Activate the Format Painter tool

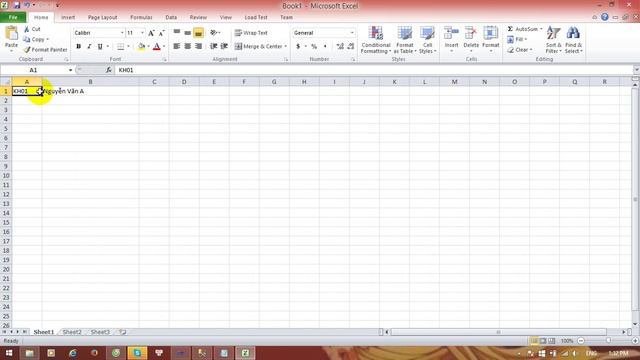45,49
